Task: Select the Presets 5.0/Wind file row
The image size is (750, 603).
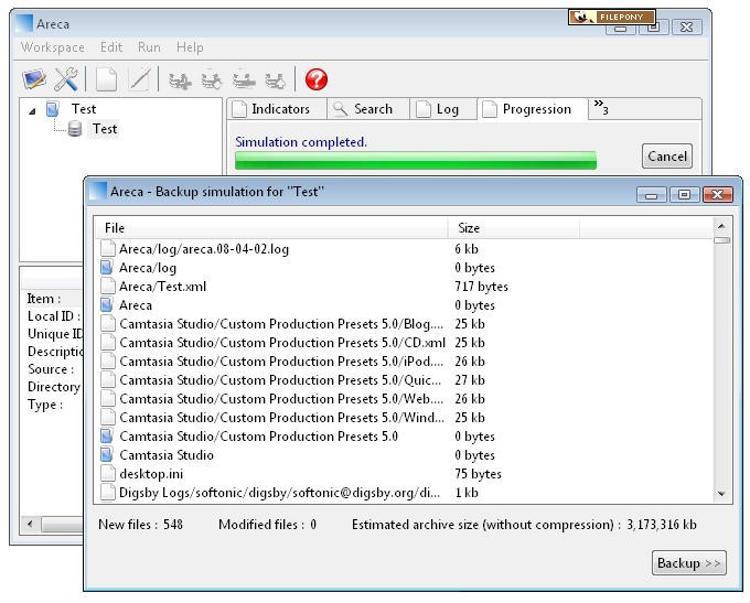Action: 404,417
